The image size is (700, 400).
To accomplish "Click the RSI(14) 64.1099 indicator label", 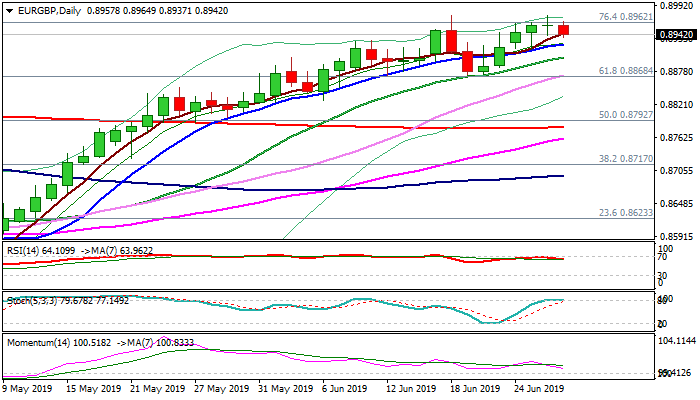I will [41, 251].
